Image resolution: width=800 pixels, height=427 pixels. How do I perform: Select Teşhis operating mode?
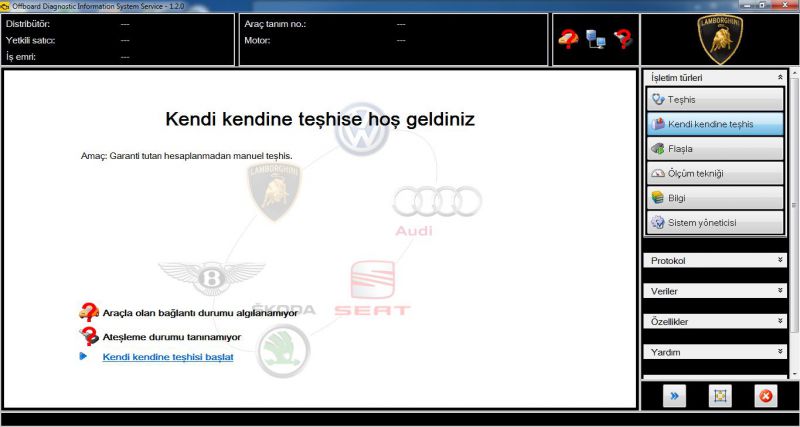point(715,100)
